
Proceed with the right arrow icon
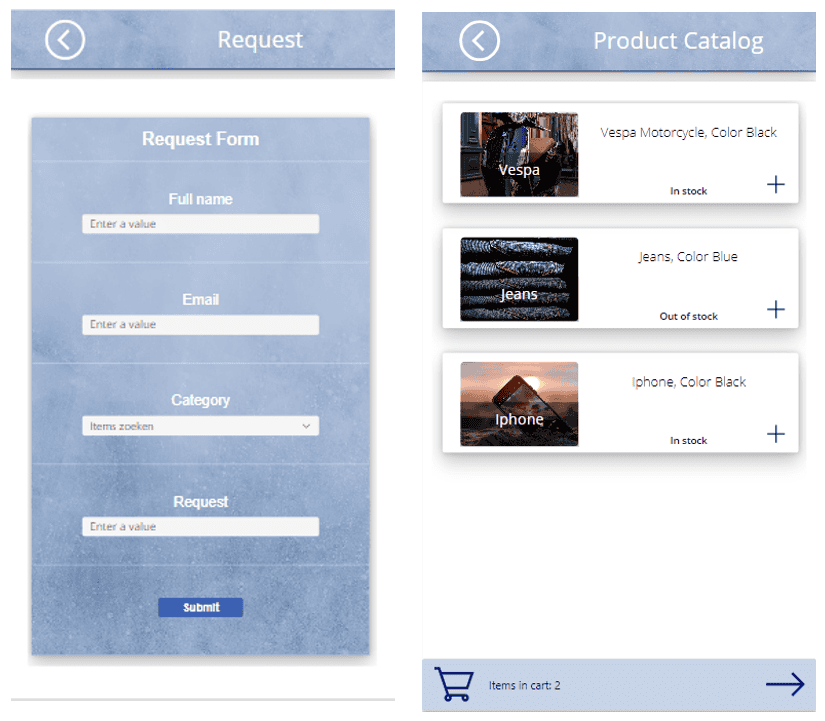click(x=784, y=684)
